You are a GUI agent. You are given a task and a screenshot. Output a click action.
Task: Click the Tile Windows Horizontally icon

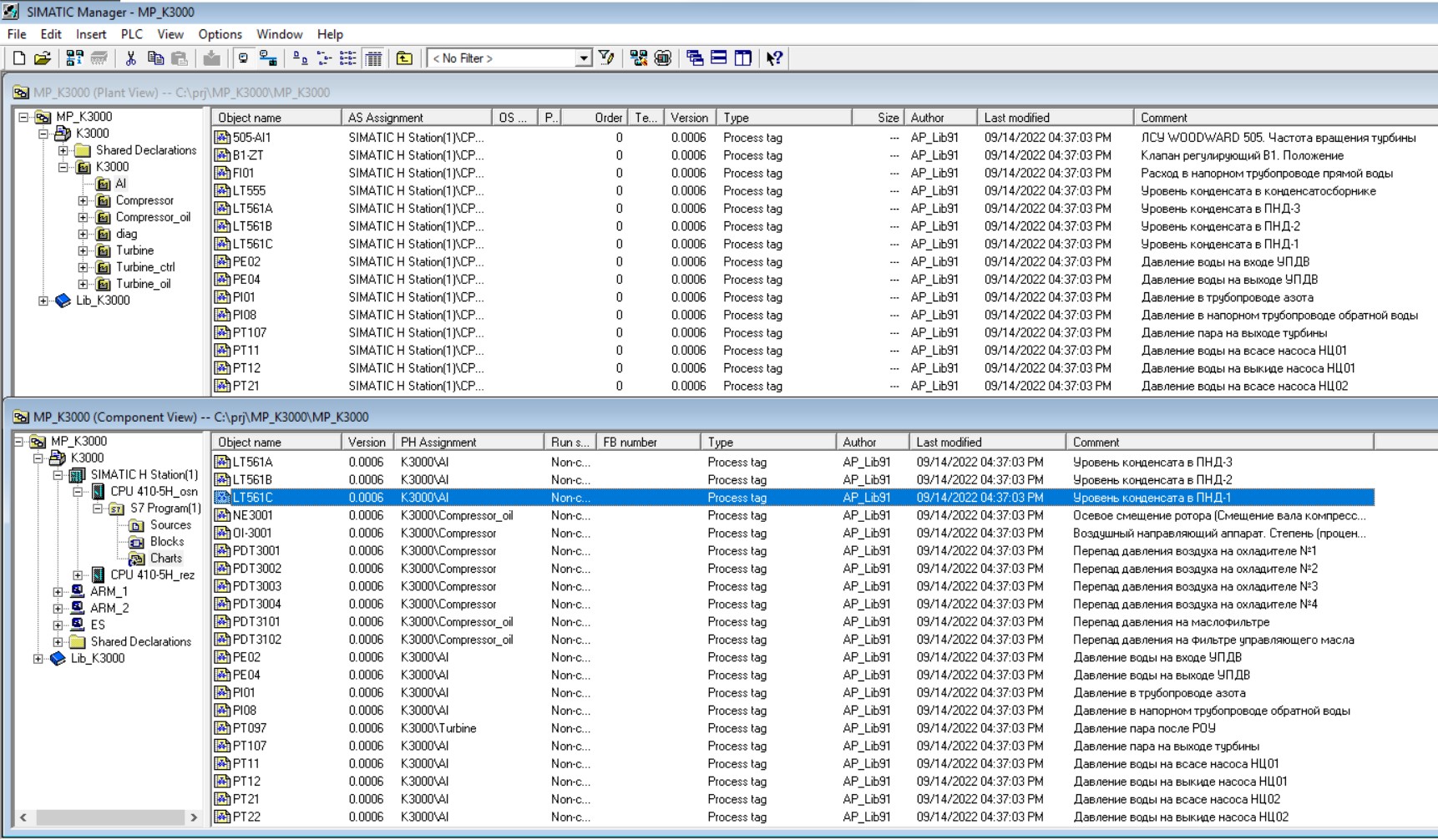coord(718,58)
